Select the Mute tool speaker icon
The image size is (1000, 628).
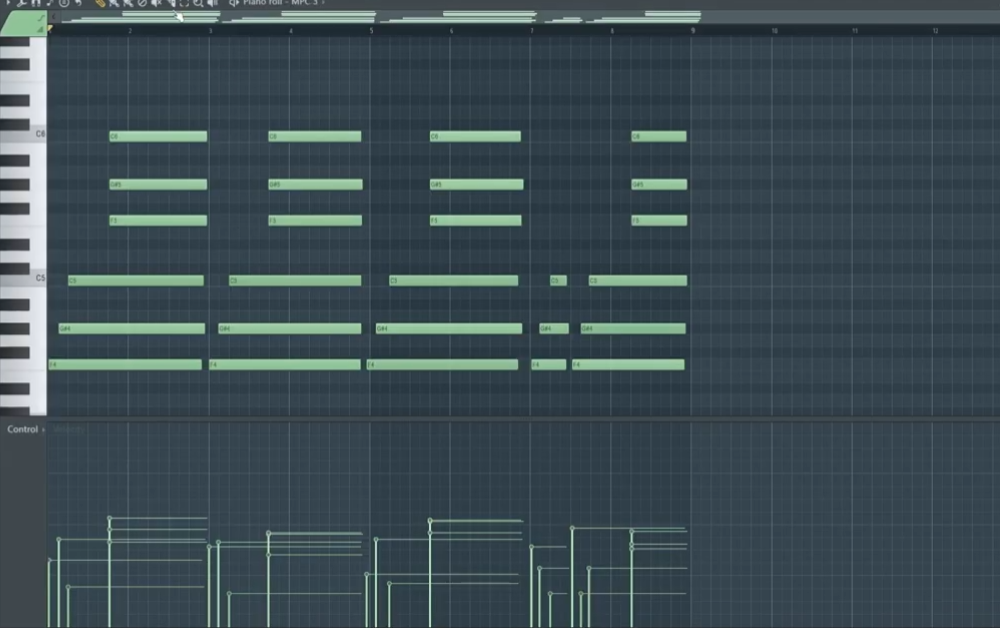click(156, 3)
